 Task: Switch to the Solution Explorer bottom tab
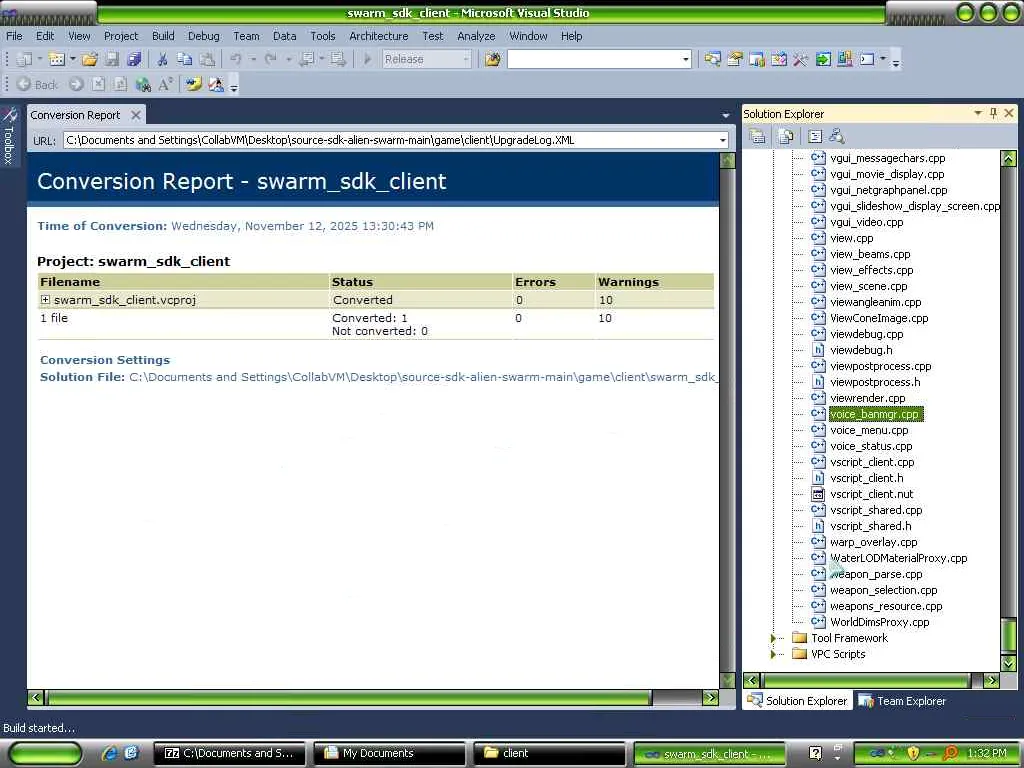click(797, 701)
